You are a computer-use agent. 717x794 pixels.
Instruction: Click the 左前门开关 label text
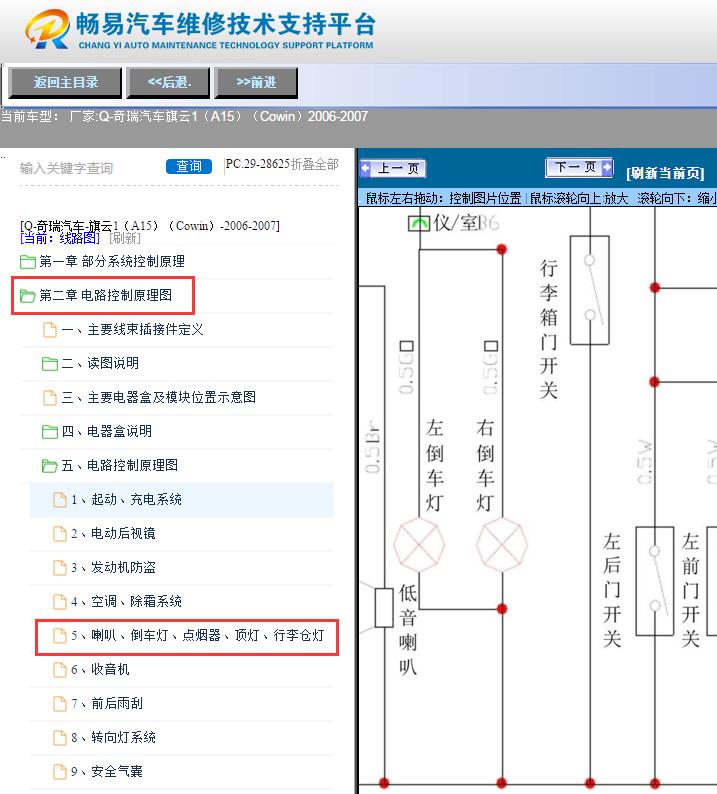point(691,590)
